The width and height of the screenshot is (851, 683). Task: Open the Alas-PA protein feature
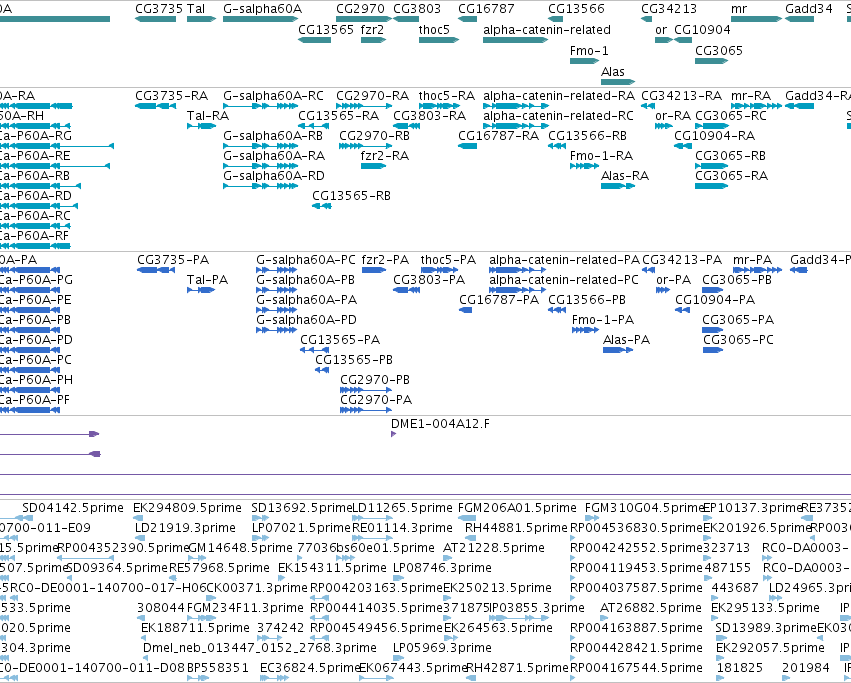point(618,350)
